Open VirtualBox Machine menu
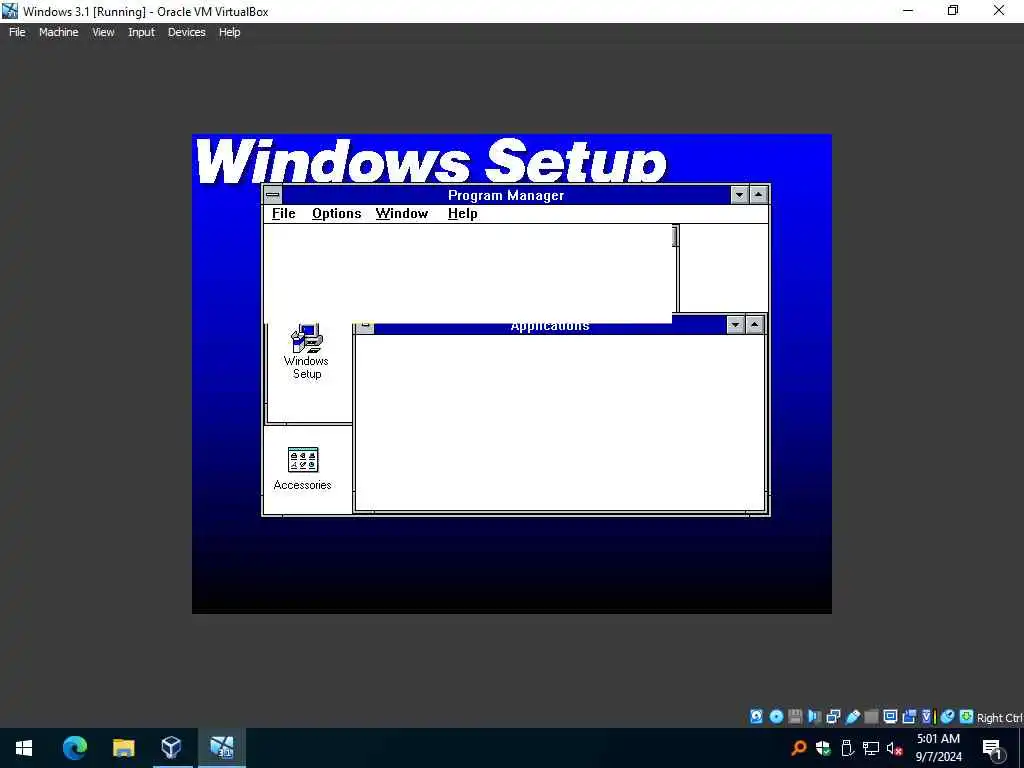1024x768 pixels. 58,32
